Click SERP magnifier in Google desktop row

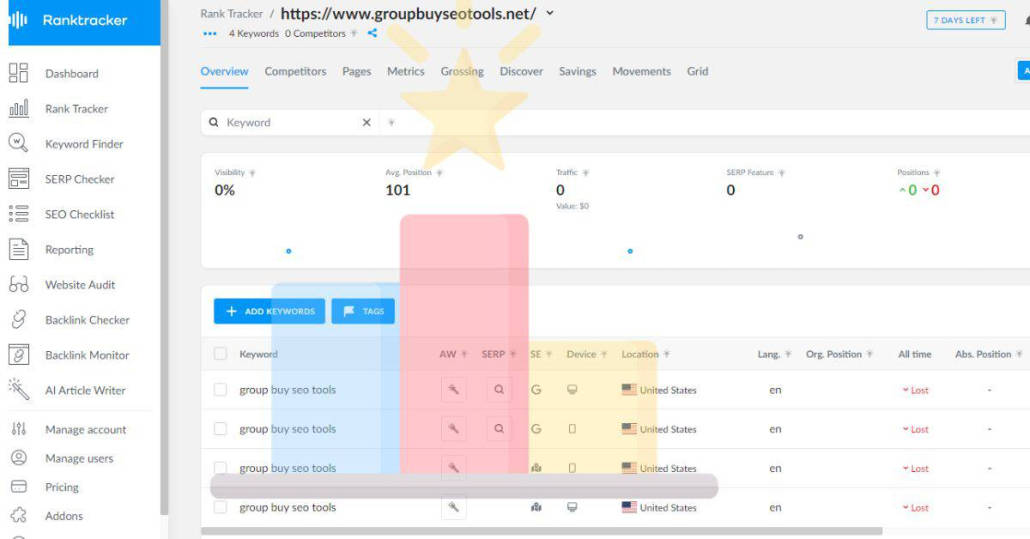(499, 389)
